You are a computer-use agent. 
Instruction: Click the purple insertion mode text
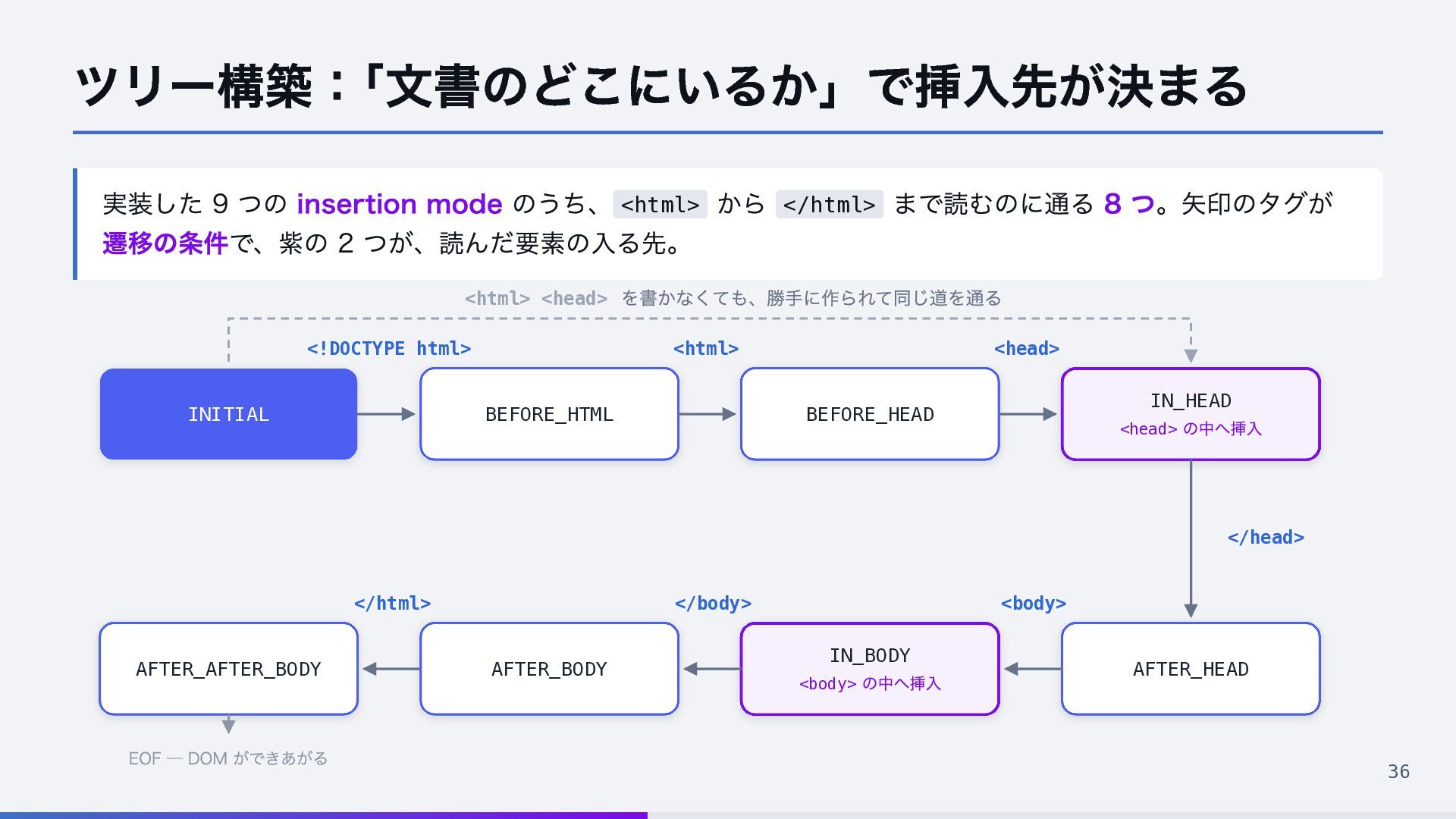[x=400, y=204]
